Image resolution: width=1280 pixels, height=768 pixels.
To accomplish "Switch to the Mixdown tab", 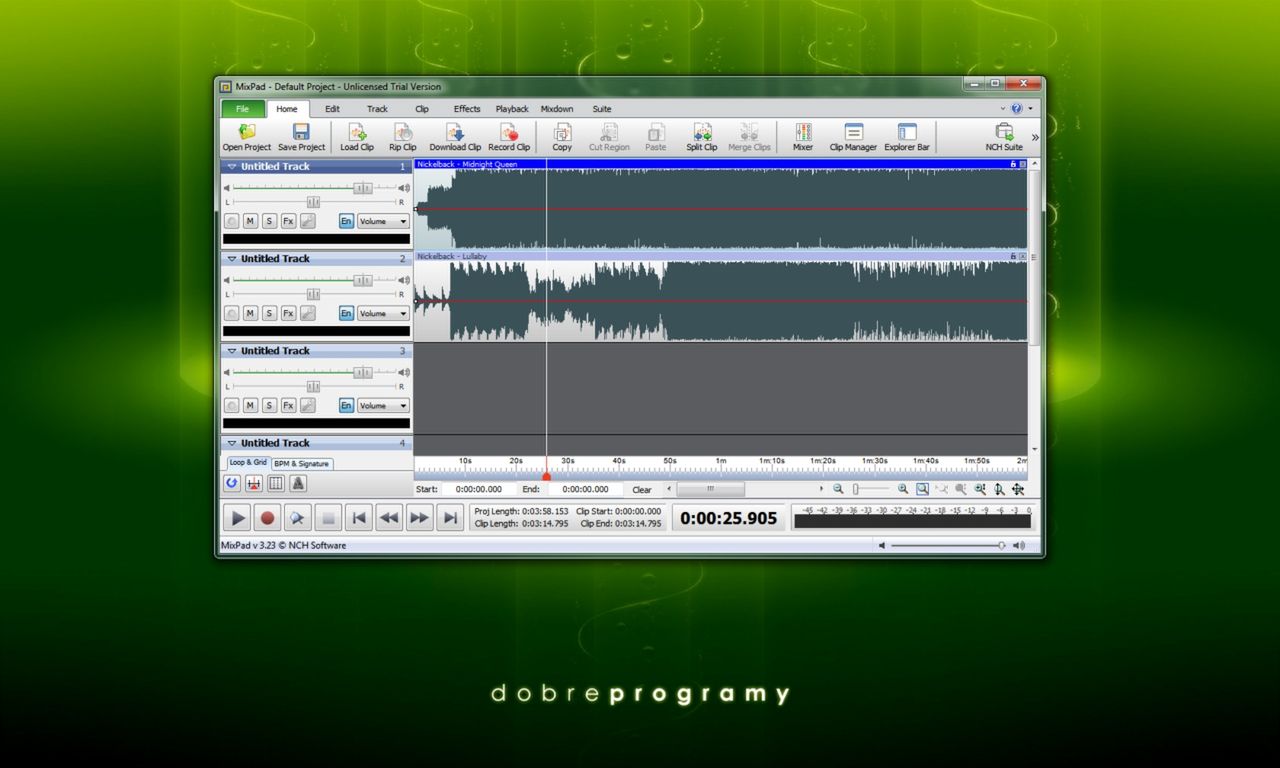I will click(557, 109).
